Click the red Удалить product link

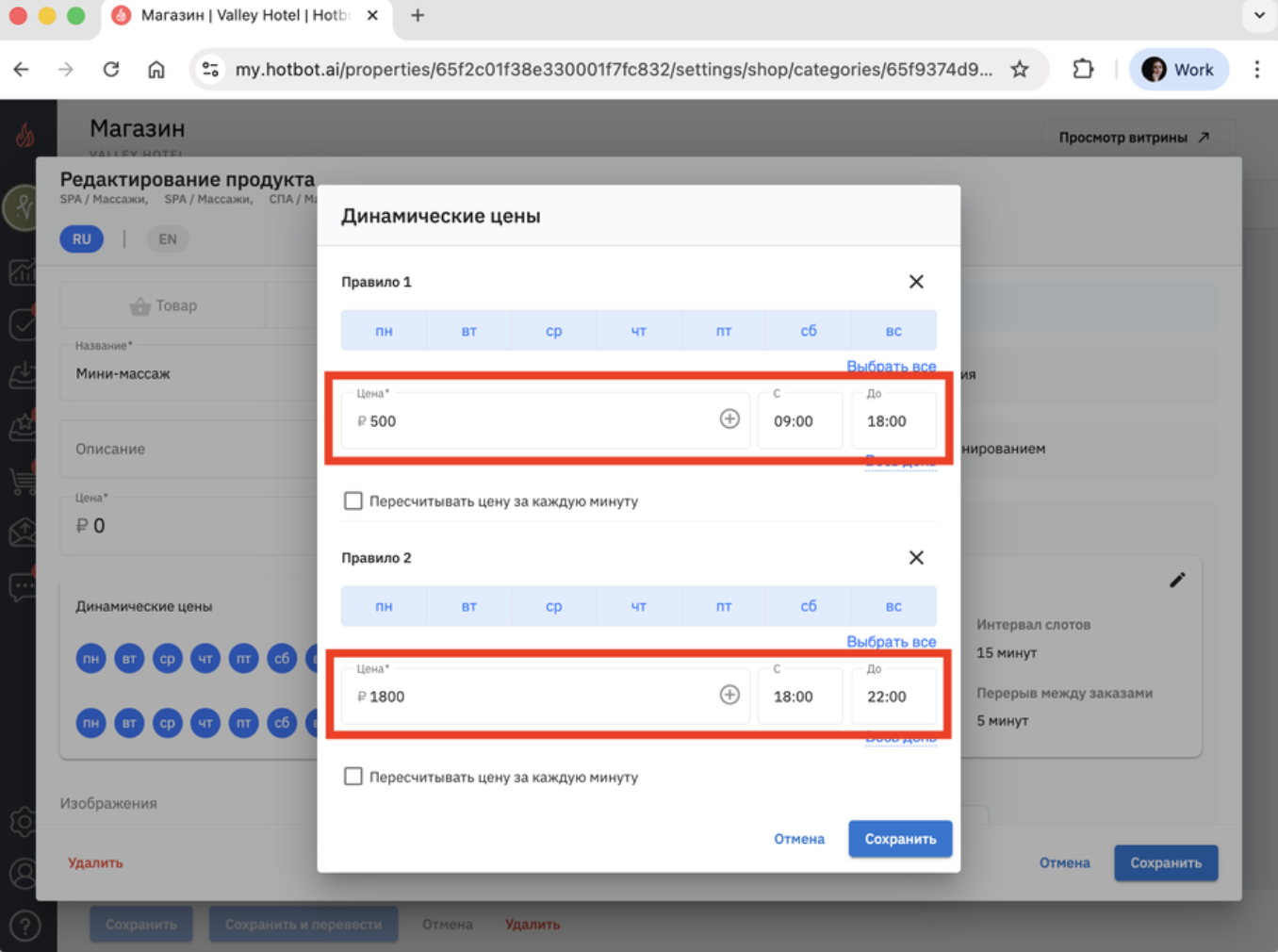[95, 862]
